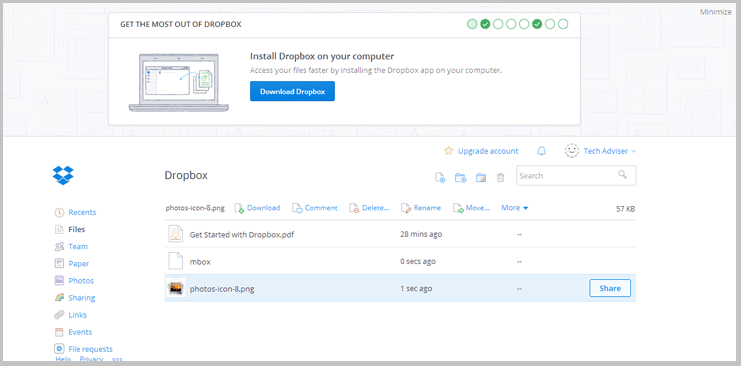This screenshot has height=366, width=741.
Task: Click Minimize on the banner
Action: click(715, 12)
